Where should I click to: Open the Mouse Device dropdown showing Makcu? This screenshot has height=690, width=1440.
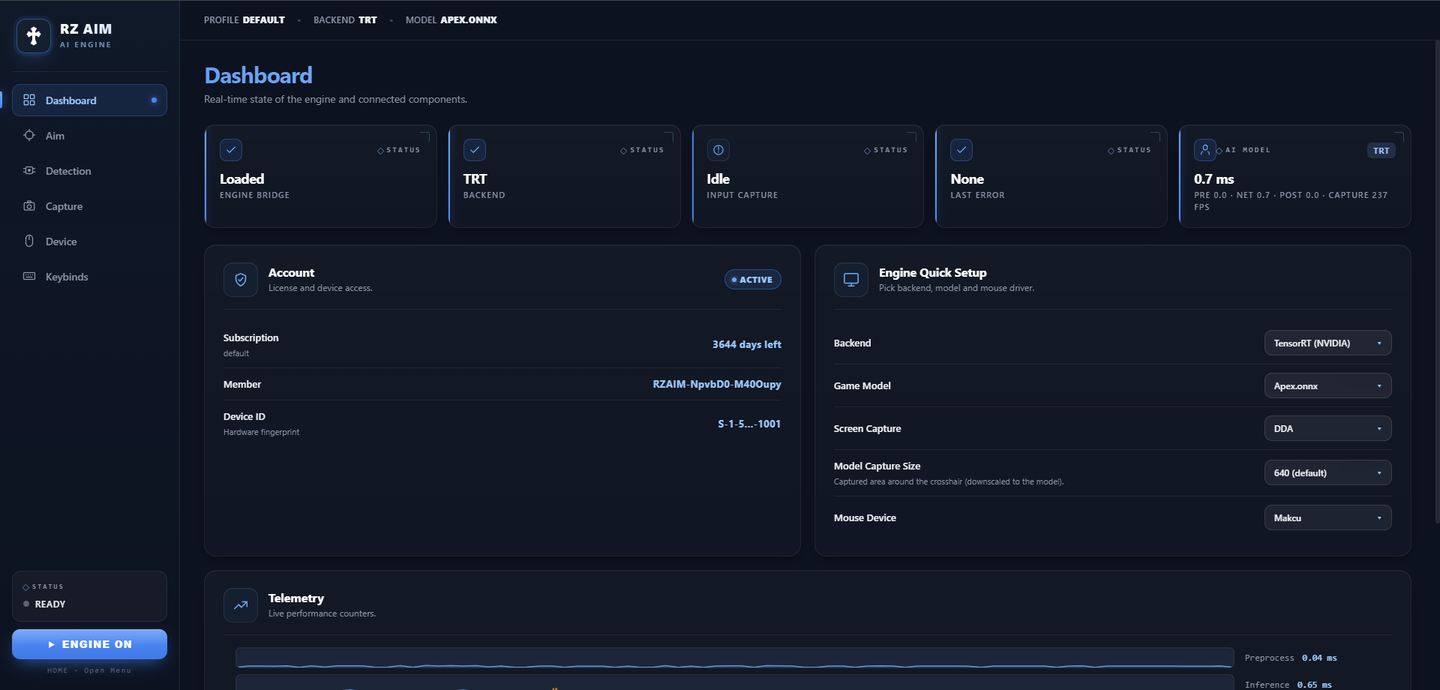1328,518
